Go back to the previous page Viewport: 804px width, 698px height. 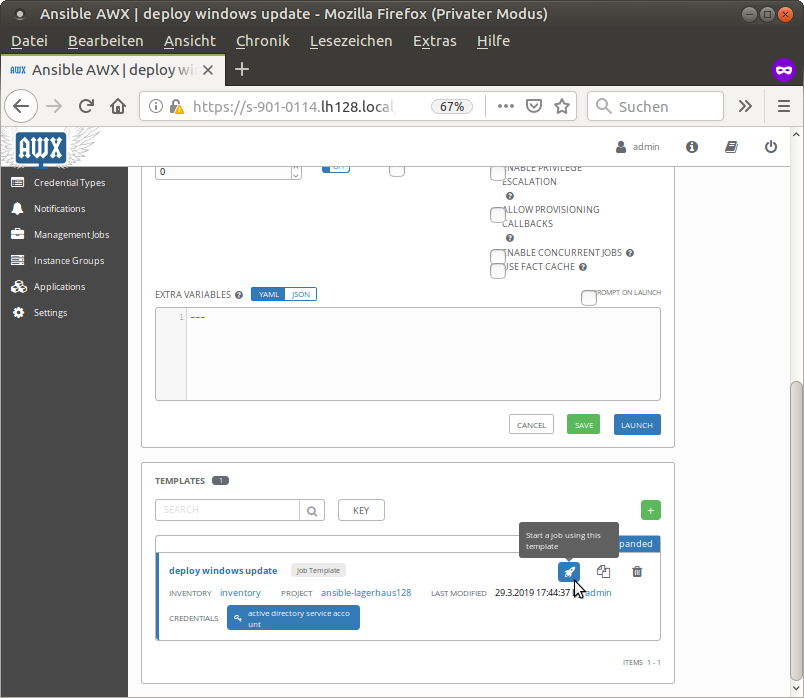tap(21, 106)
